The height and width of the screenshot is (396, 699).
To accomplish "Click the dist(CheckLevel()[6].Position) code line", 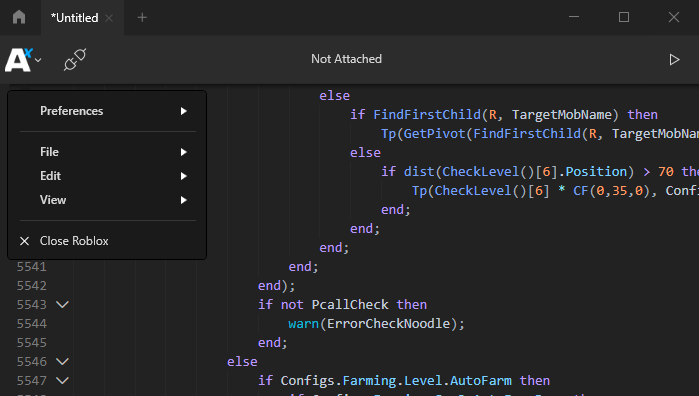I will [x=540, y=172].
